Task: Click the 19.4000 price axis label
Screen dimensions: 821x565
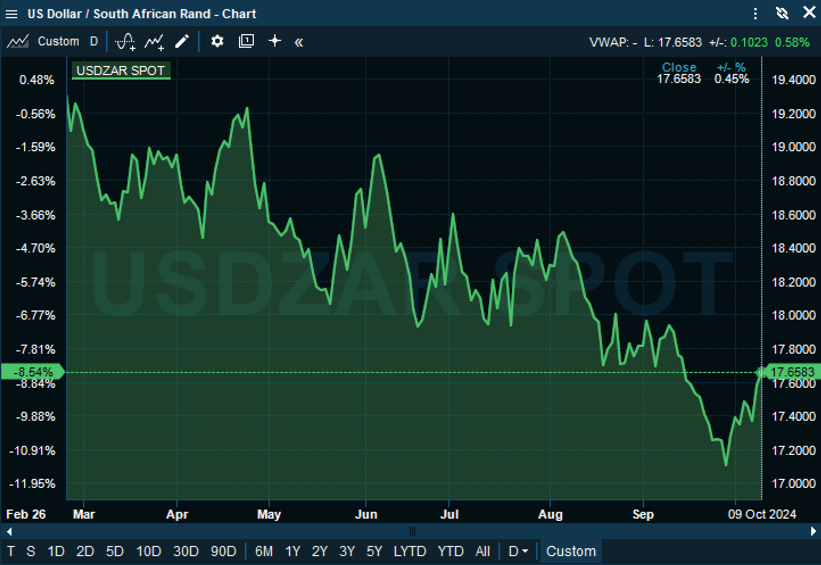Action: pyautogui.click(x=794, y=80)
